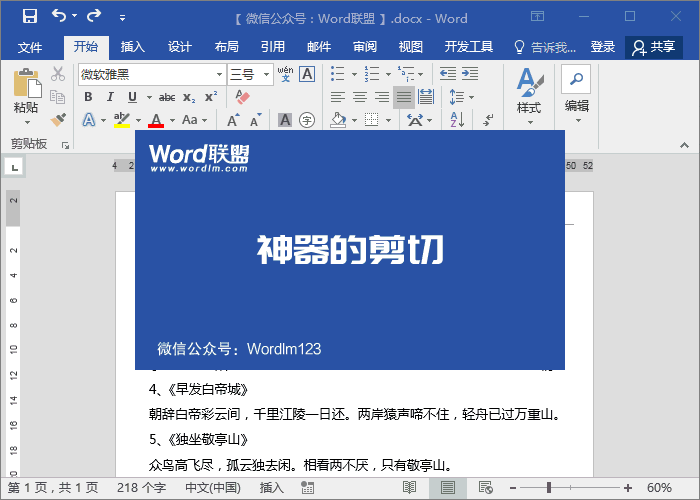Open the 编辑 editing menu
Image resolution: width=700 pixels, height=500 pixels.
coord(576,94)
